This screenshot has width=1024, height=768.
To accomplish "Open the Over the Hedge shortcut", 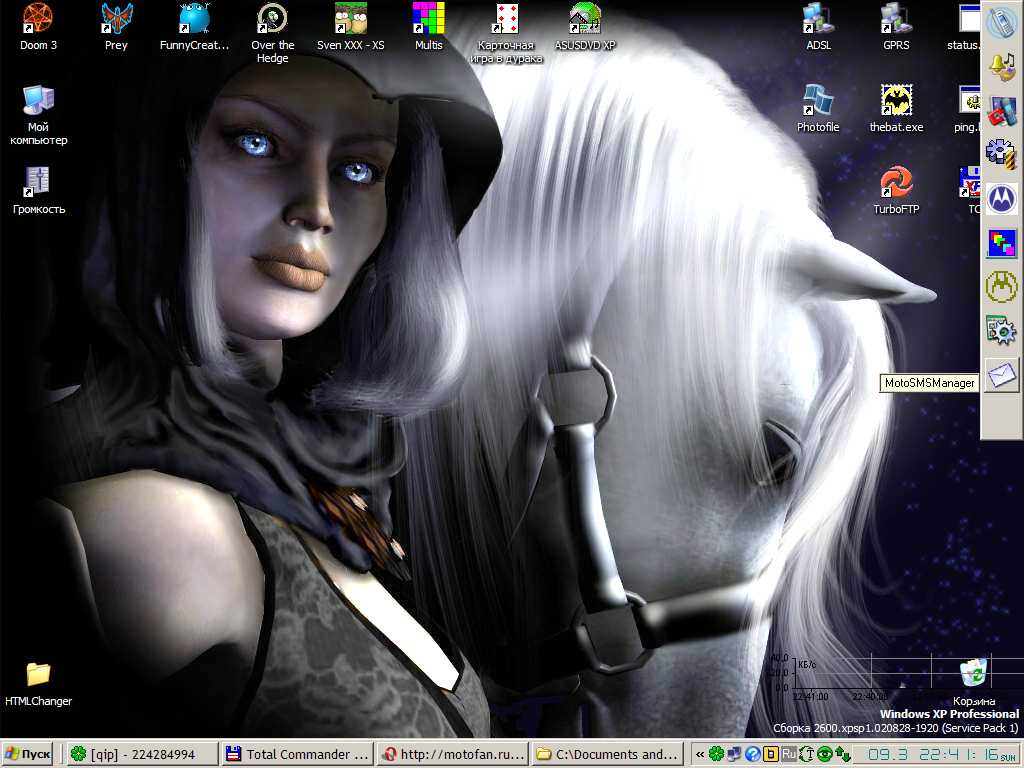I will click(x=272, y=34).
